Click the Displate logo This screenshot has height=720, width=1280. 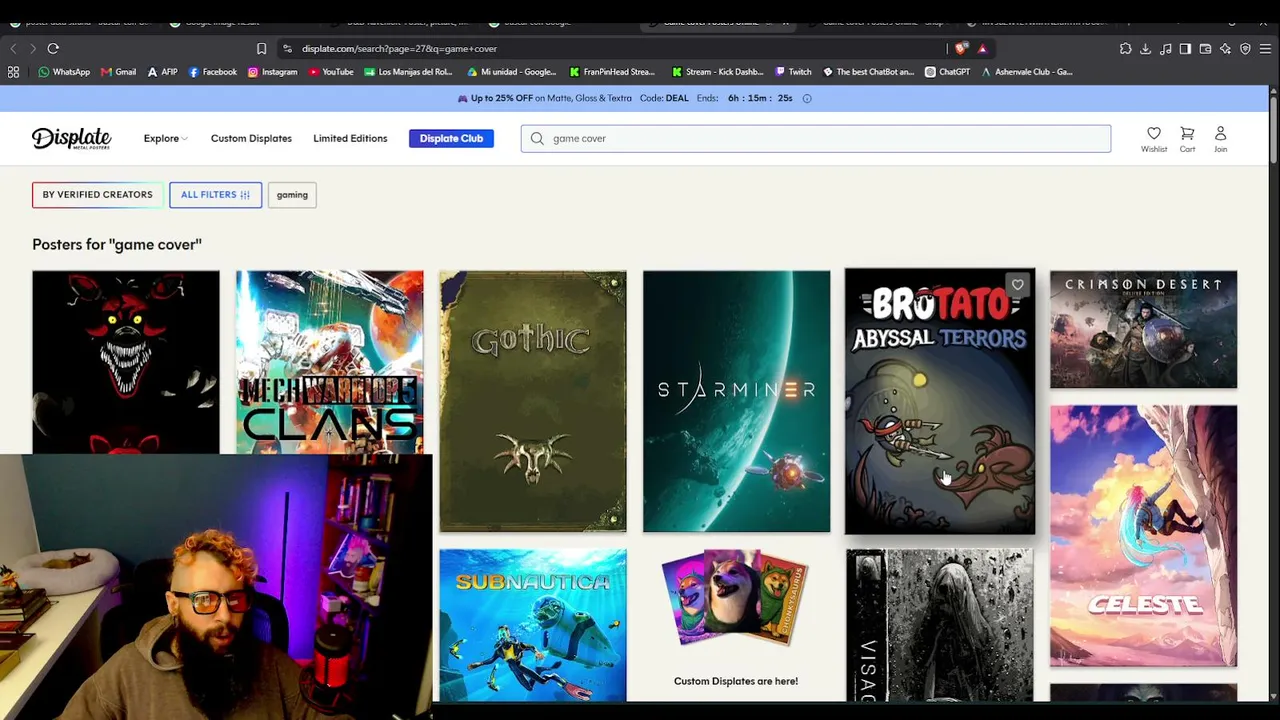point(71,138)
